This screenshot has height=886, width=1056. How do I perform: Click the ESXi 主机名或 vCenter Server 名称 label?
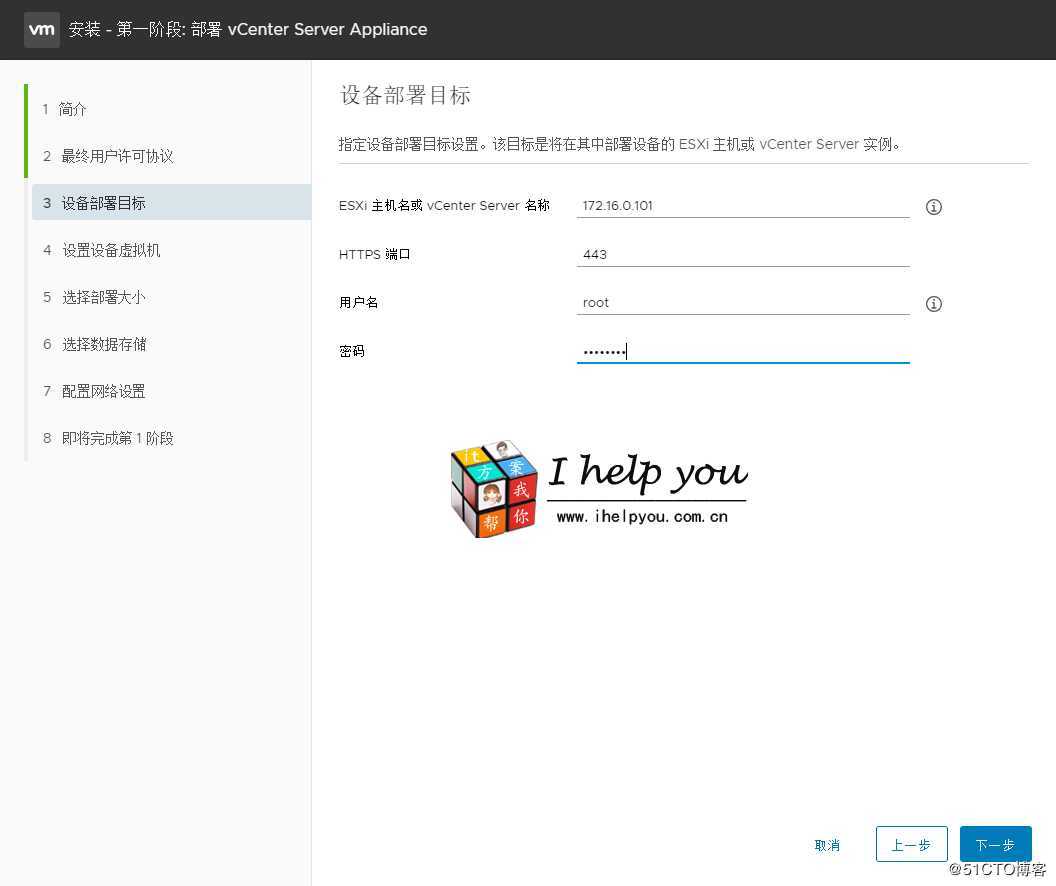(444, 205)
